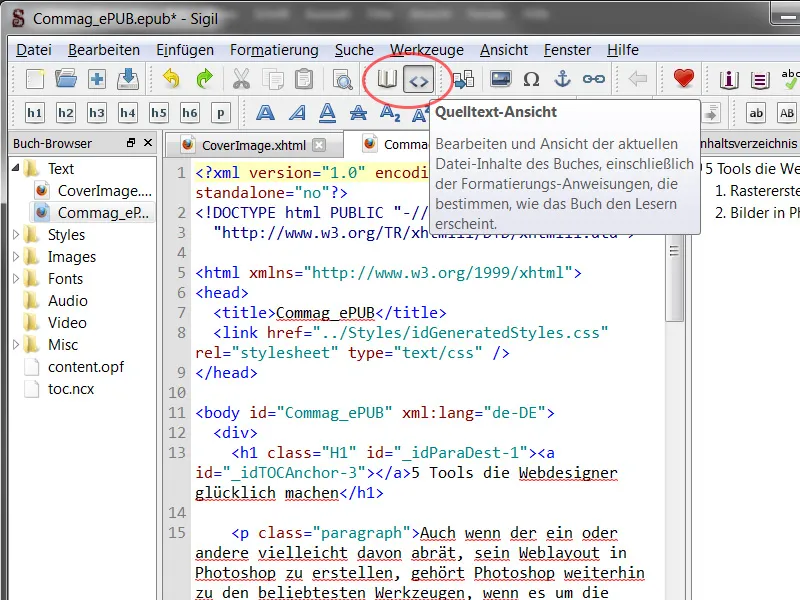Open the Werkzeuge menu
The height and width of the screenshot is (600, 800).
click(x=427, y=50)
